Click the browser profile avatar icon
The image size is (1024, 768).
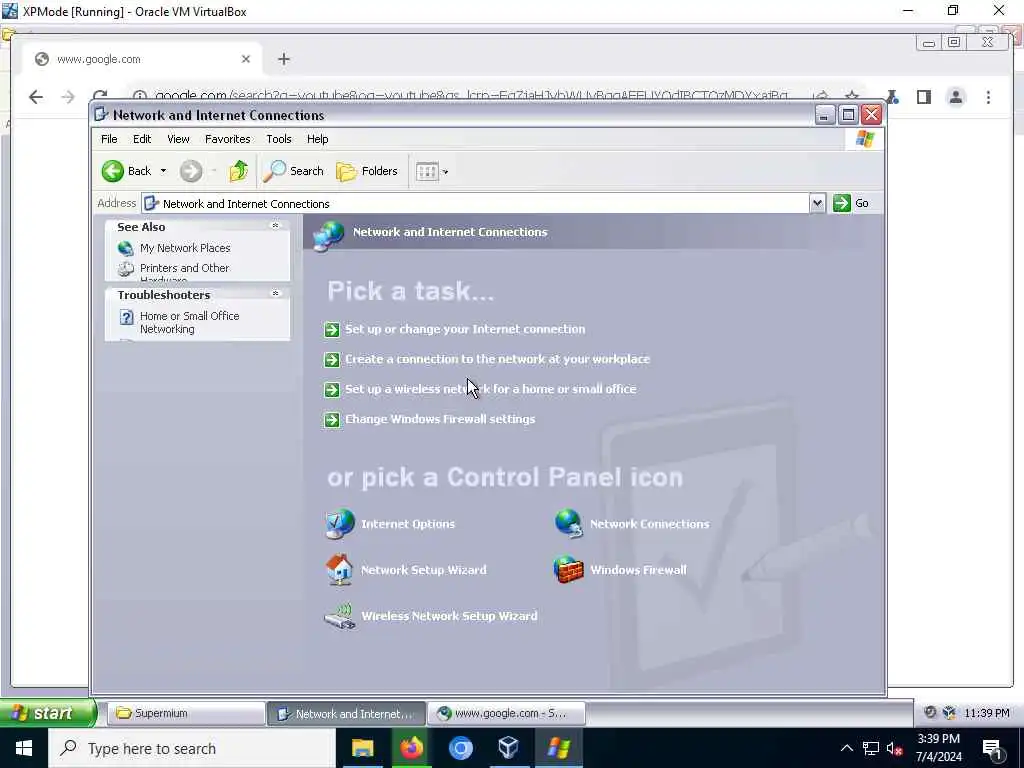click(956, 97)
